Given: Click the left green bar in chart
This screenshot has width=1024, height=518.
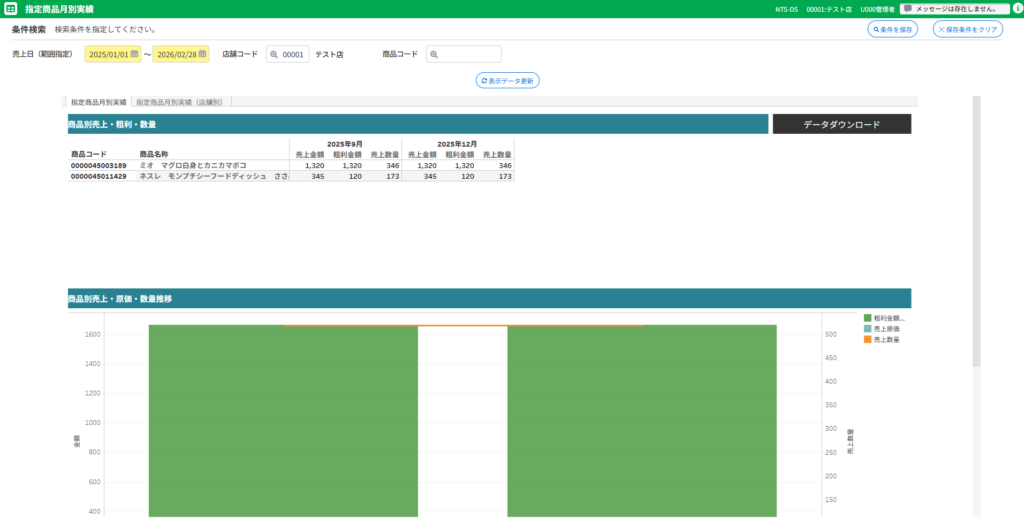Looking at the screenshot, I should tap(283, 421).
